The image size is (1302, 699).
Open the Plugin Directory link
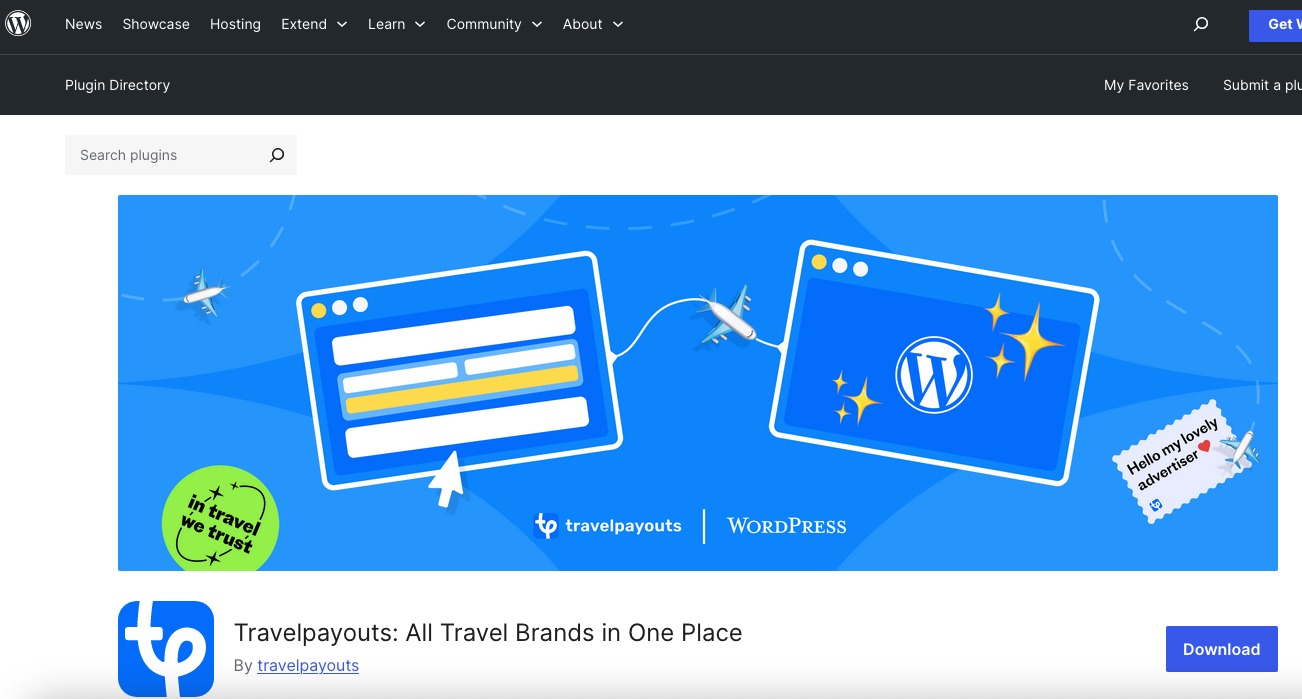(x=117, y=85)
